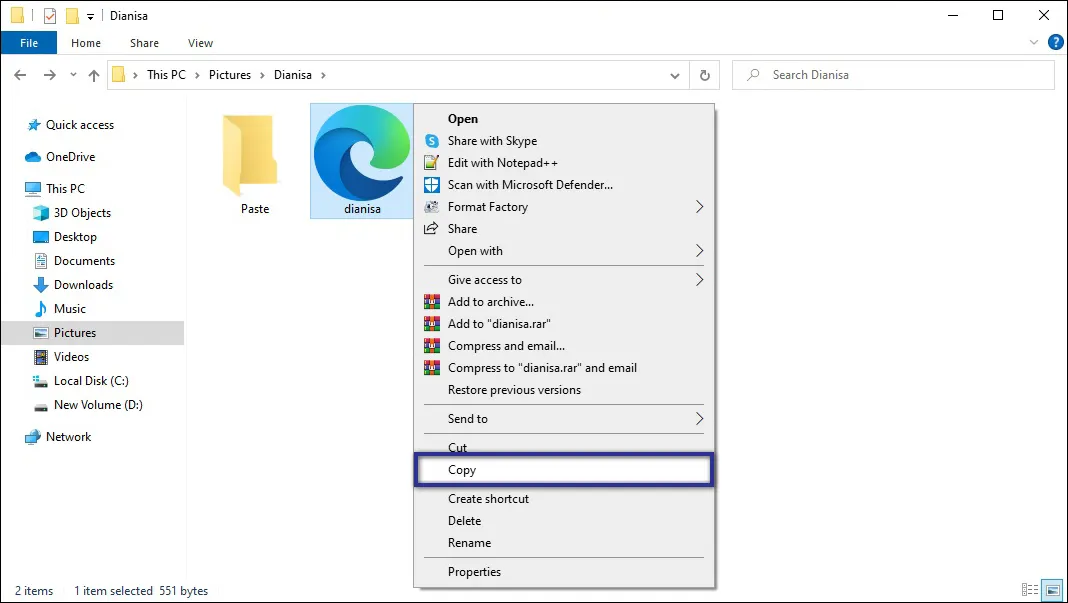Click the Help question mark icon
This screenshot has height=603, width=1068.
tap(1057, 42)
